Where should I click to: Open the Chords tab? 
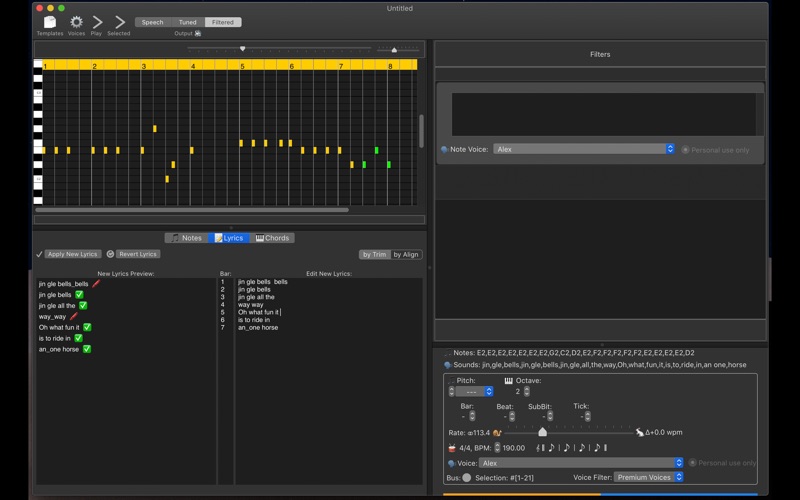(x=272, y=238)
